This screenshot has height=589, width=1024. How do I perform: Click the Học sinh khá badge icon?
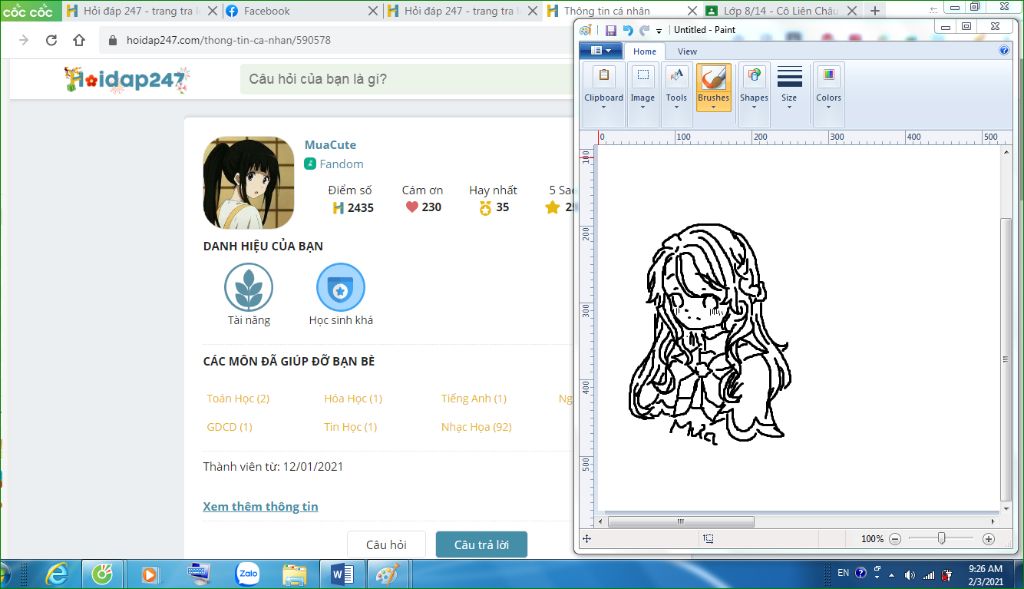340,287
